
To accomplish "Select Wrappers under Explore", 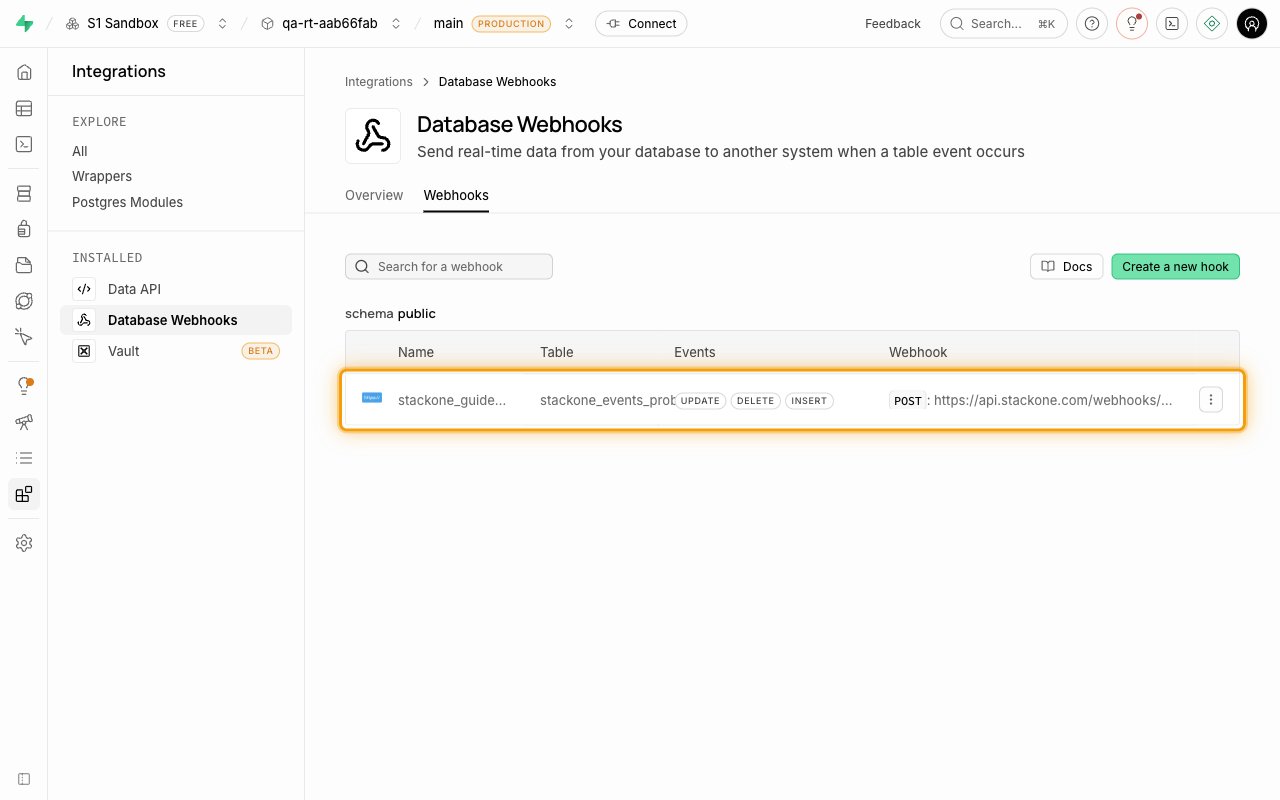I will click(102, 176).
